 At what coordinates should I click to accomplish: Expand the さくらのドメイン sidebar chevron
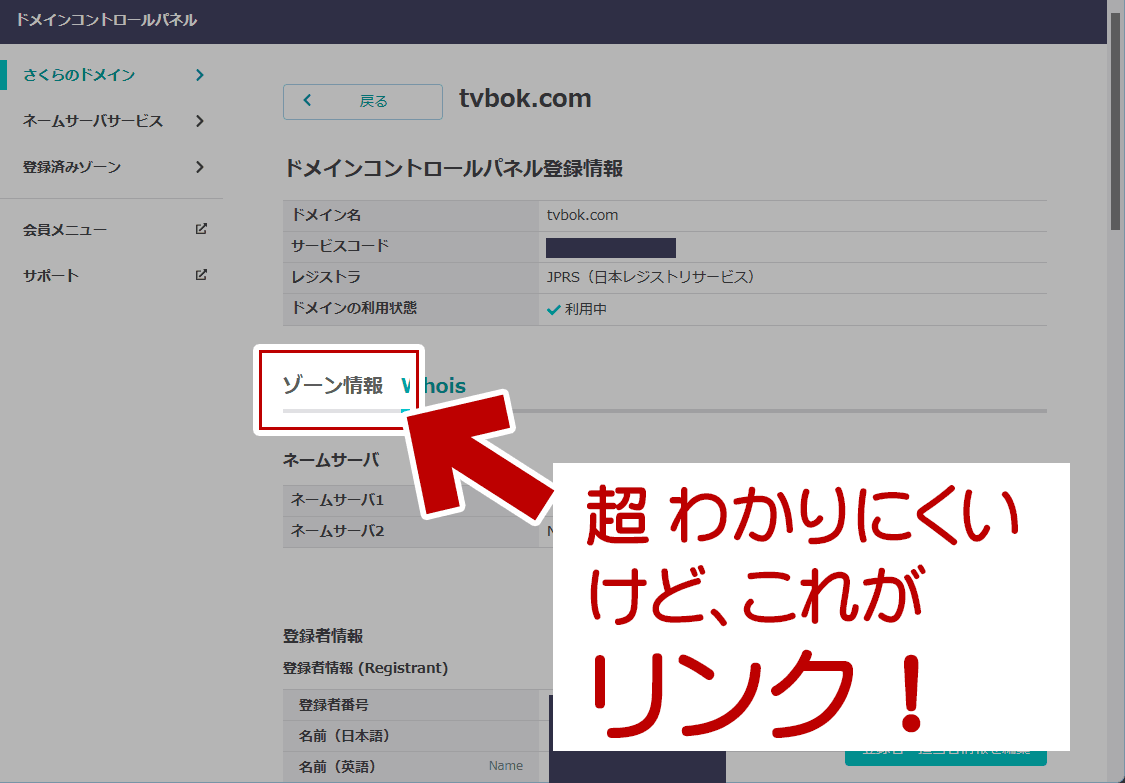point(199,74)
